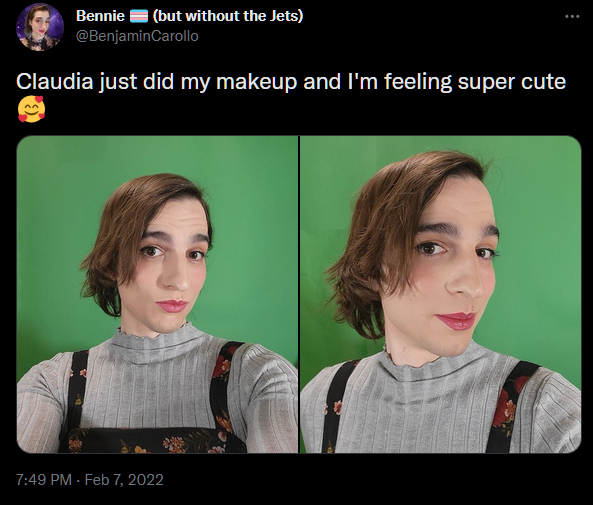Viewport: 593px width, 505px height.
Task: Click the "(but without the Jets)" name text
Action: coord(228,16)
